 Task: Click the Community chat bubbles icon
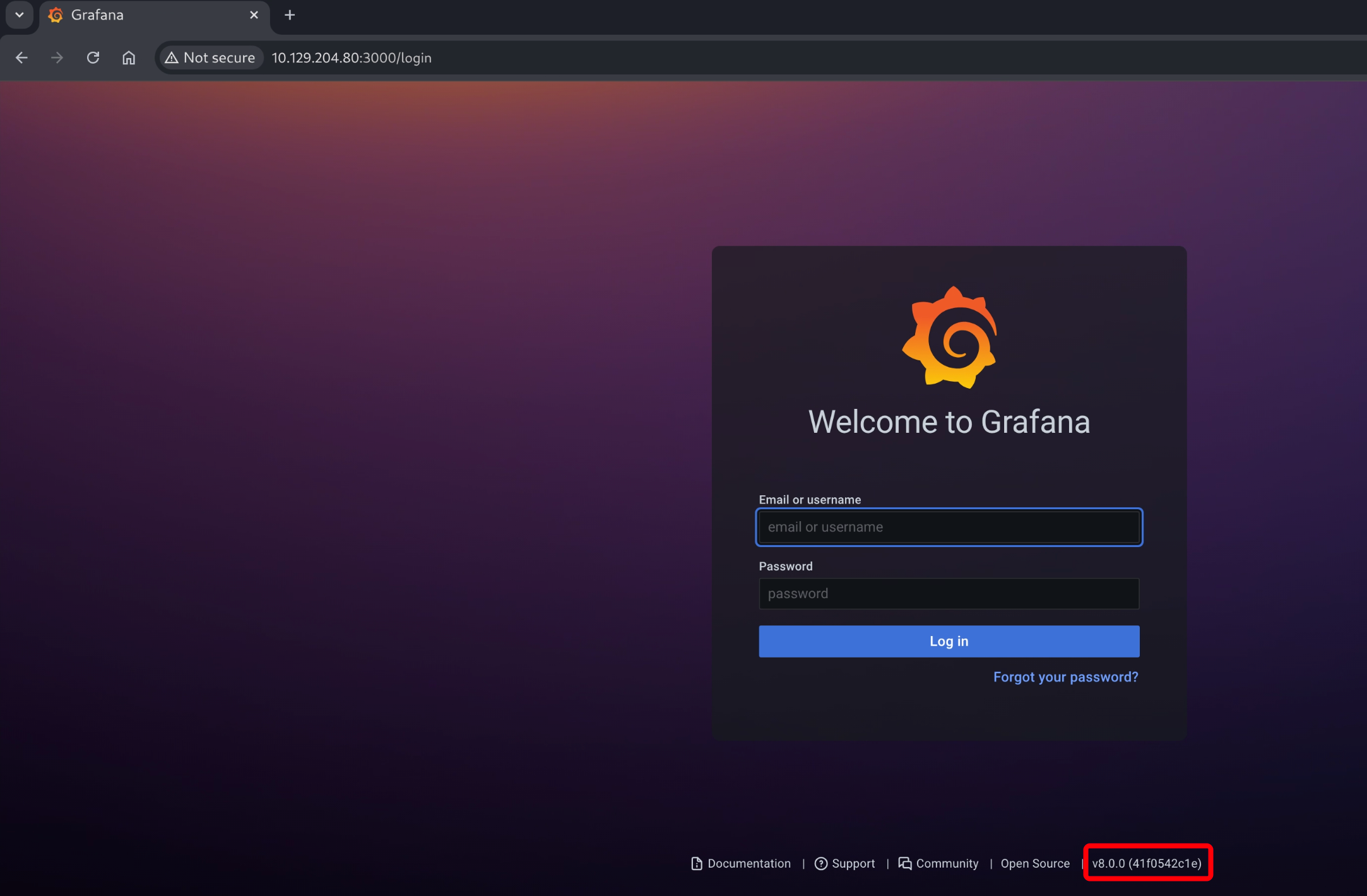point(904,863)
